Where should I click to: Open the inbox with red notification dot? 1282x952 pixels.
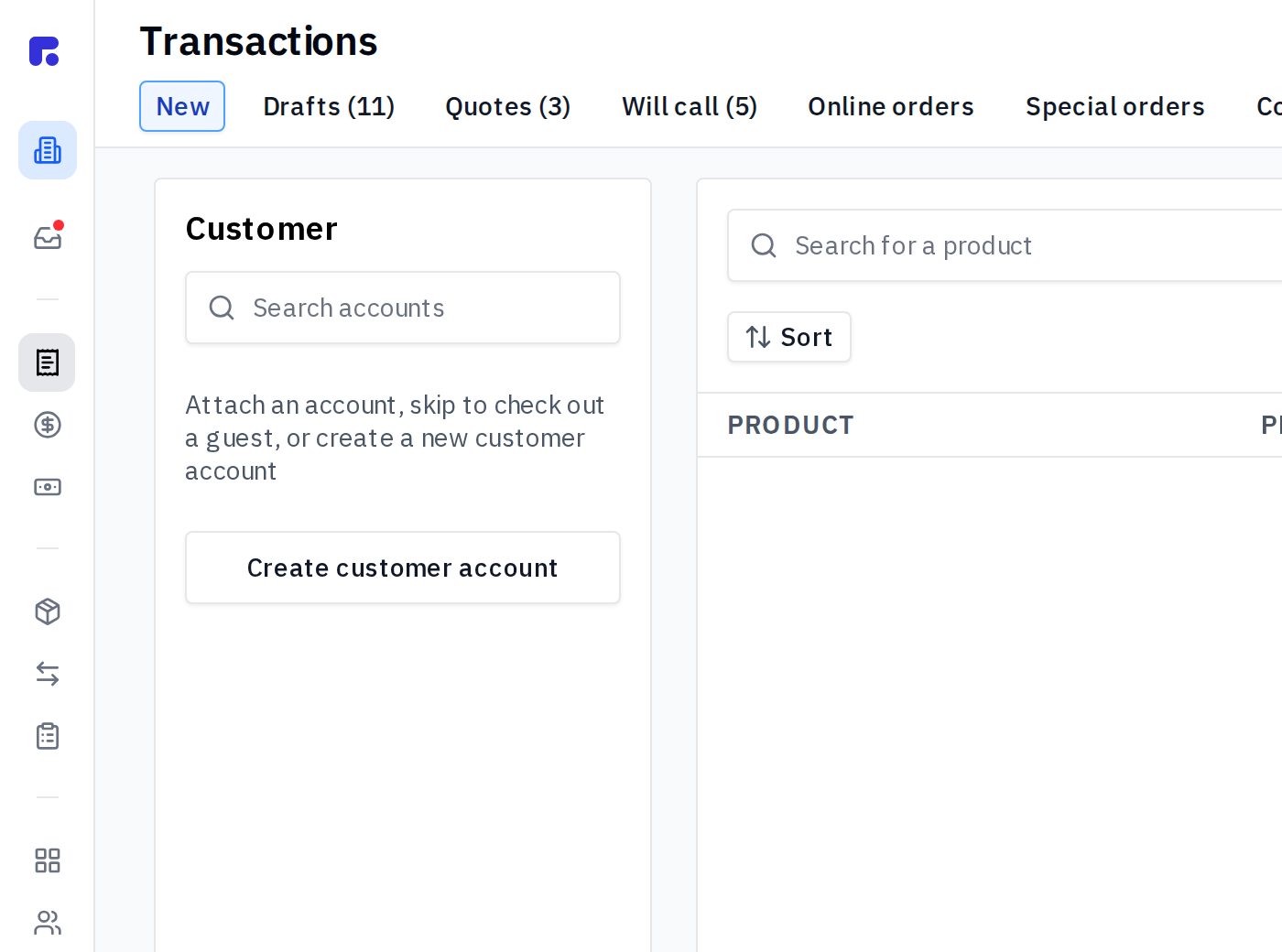pyautogui.click(x=48, y=238)
